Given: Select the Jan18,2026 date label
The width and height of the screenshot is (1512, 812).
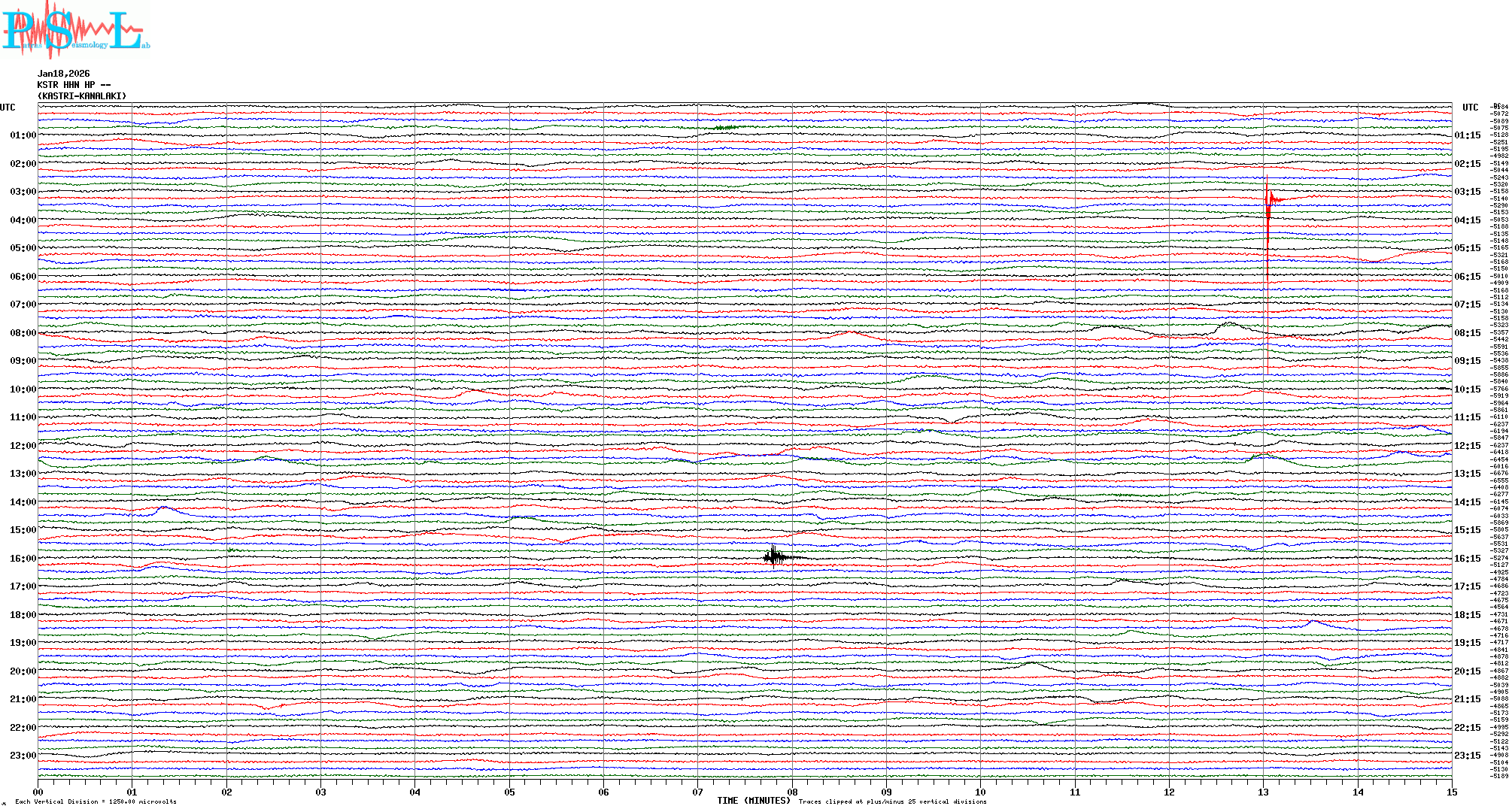Looking at the screenshot, I should tap(63, 74).
